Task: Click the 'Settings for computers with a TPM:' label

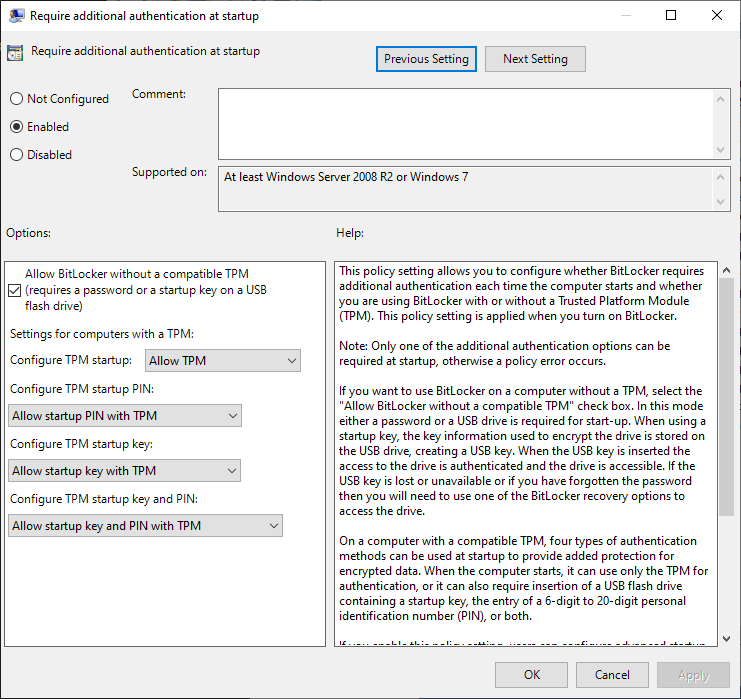Action: point(102,334)
